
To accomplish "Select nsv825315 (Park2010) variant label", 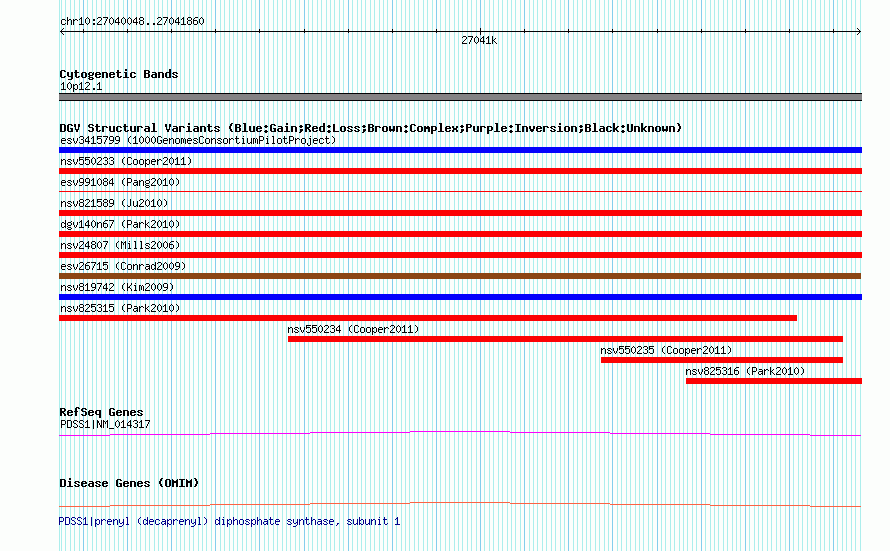I will pos(120,308).
